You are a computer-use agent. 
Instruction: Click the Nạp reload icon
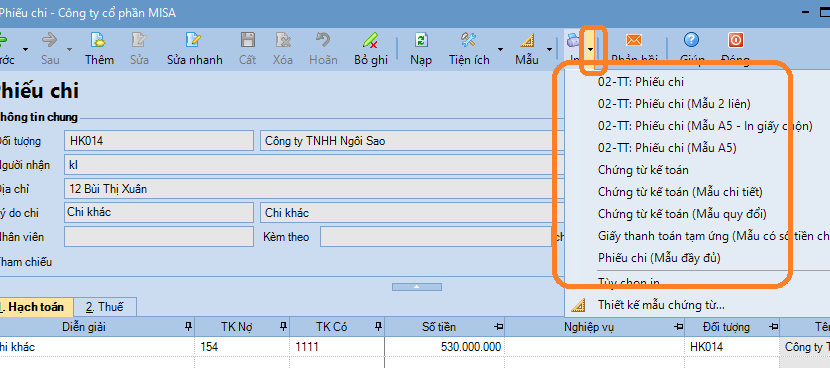421,40
